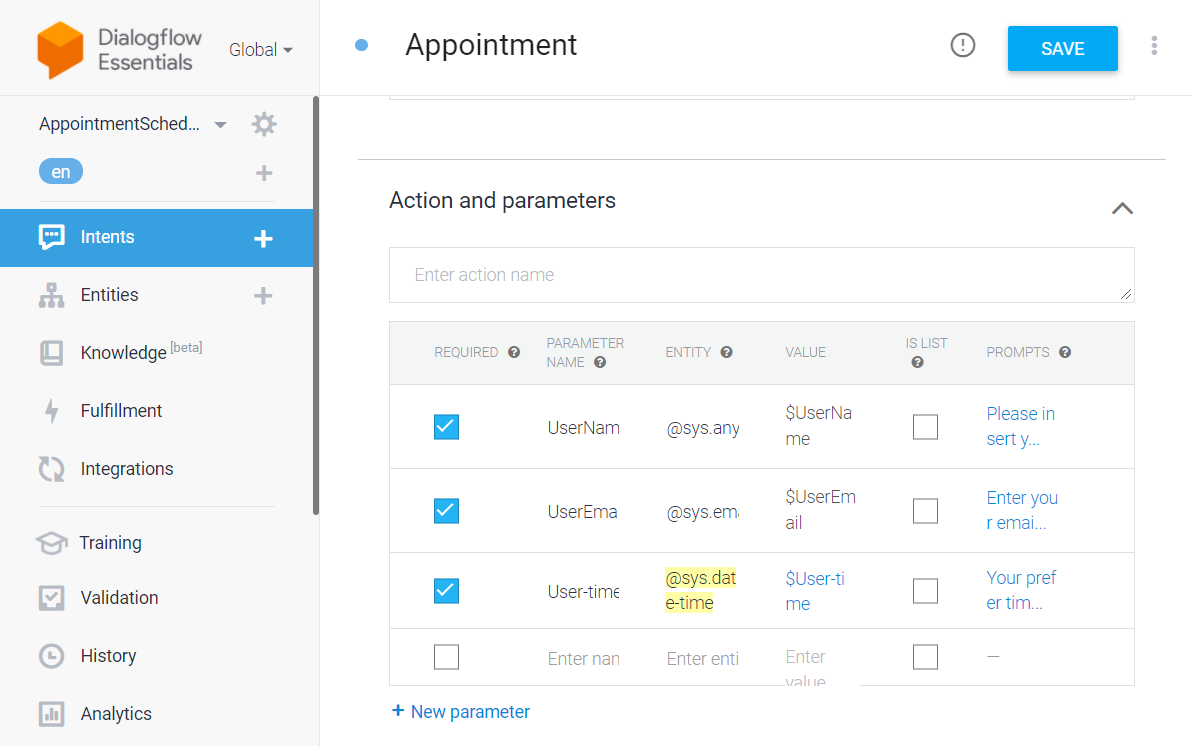Uncheck required for UserName parameter
This screenshot has width=1192, height=746.
(x=446, y=427)
